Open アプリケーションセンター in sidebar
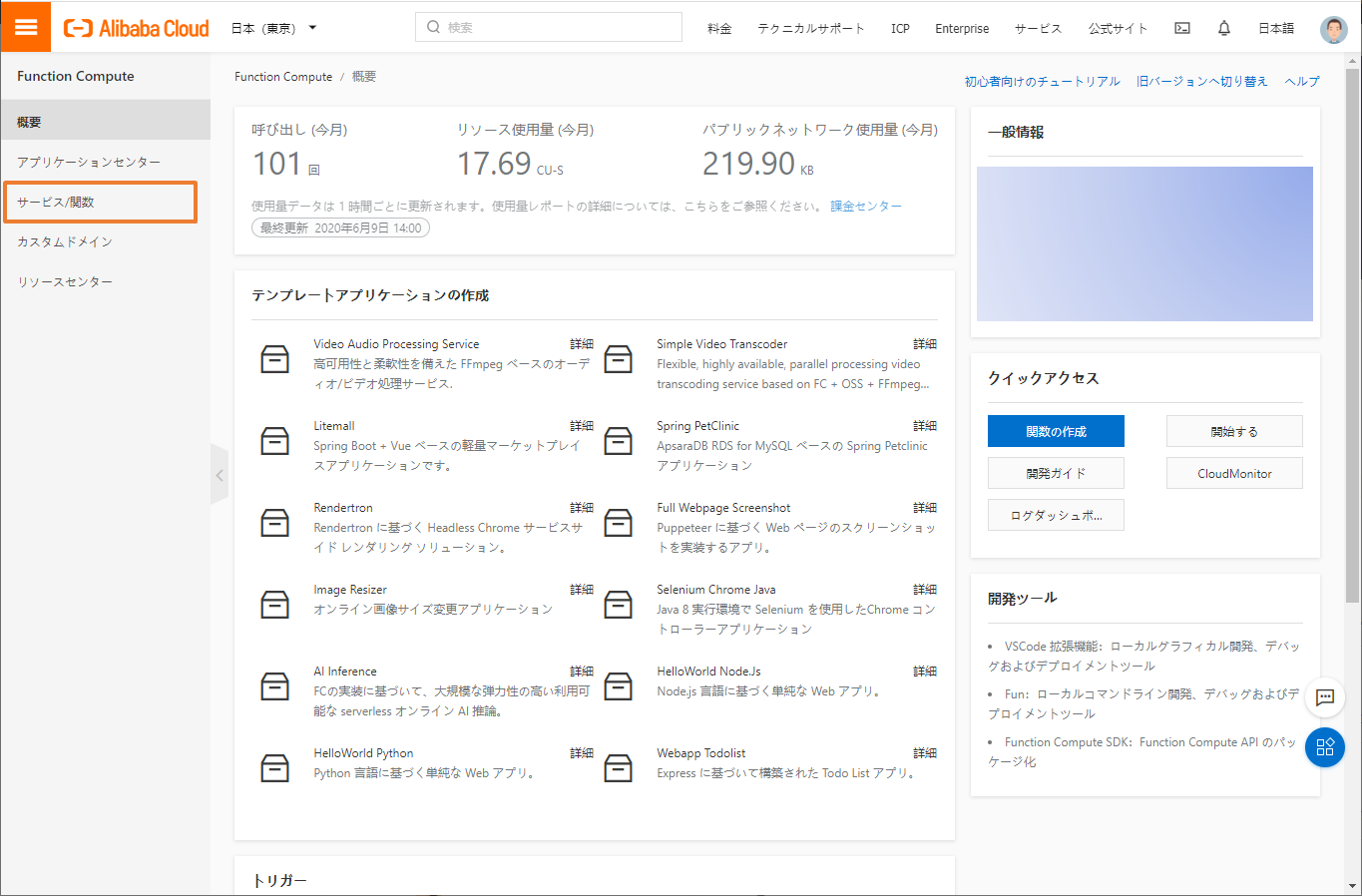Viewport: 1362px width, 896px height. [106, 162]
